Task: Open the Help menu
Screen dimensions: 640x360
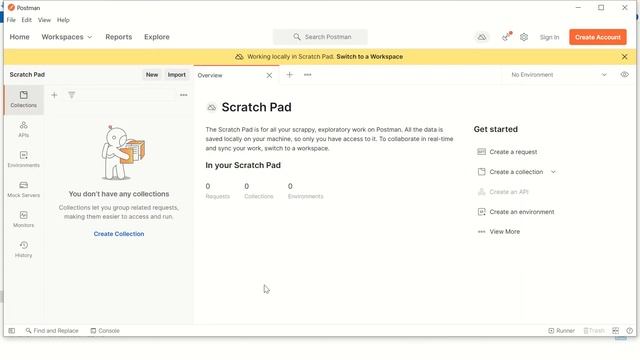Action: tap(63, 20)
